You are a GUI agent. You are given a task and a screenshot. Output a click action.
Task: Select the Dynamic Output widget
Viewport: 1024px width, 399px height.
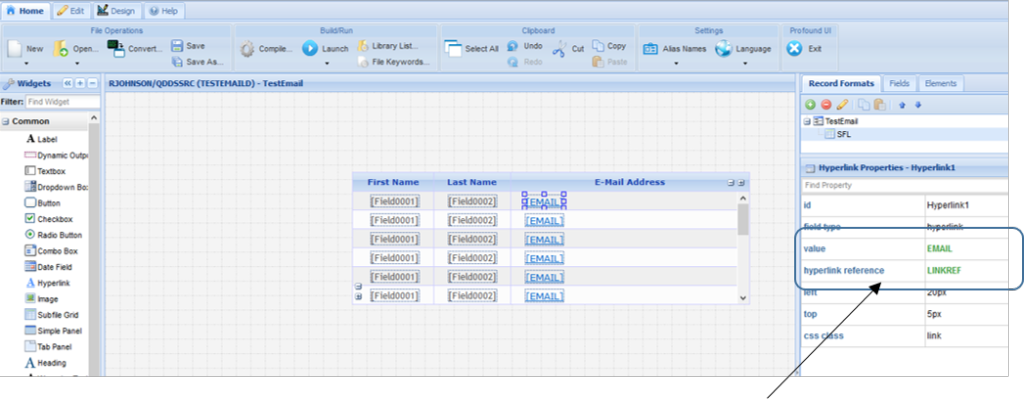[x=56, y=155]
